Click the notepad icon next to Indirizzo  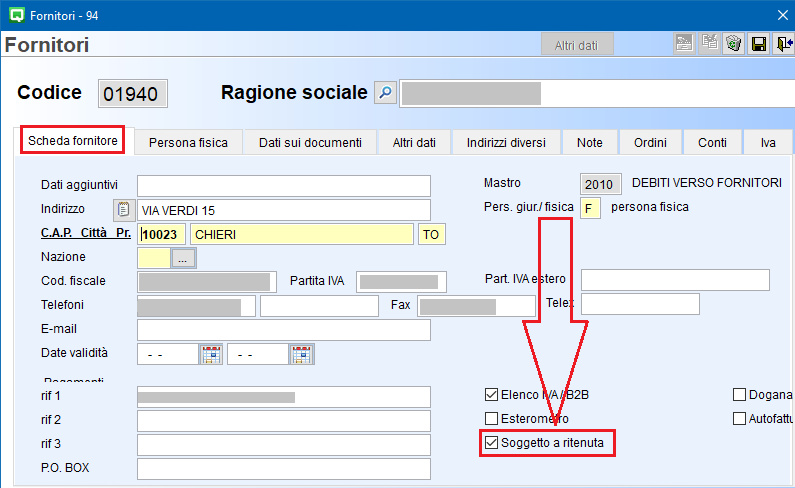(x=124, y=210)
